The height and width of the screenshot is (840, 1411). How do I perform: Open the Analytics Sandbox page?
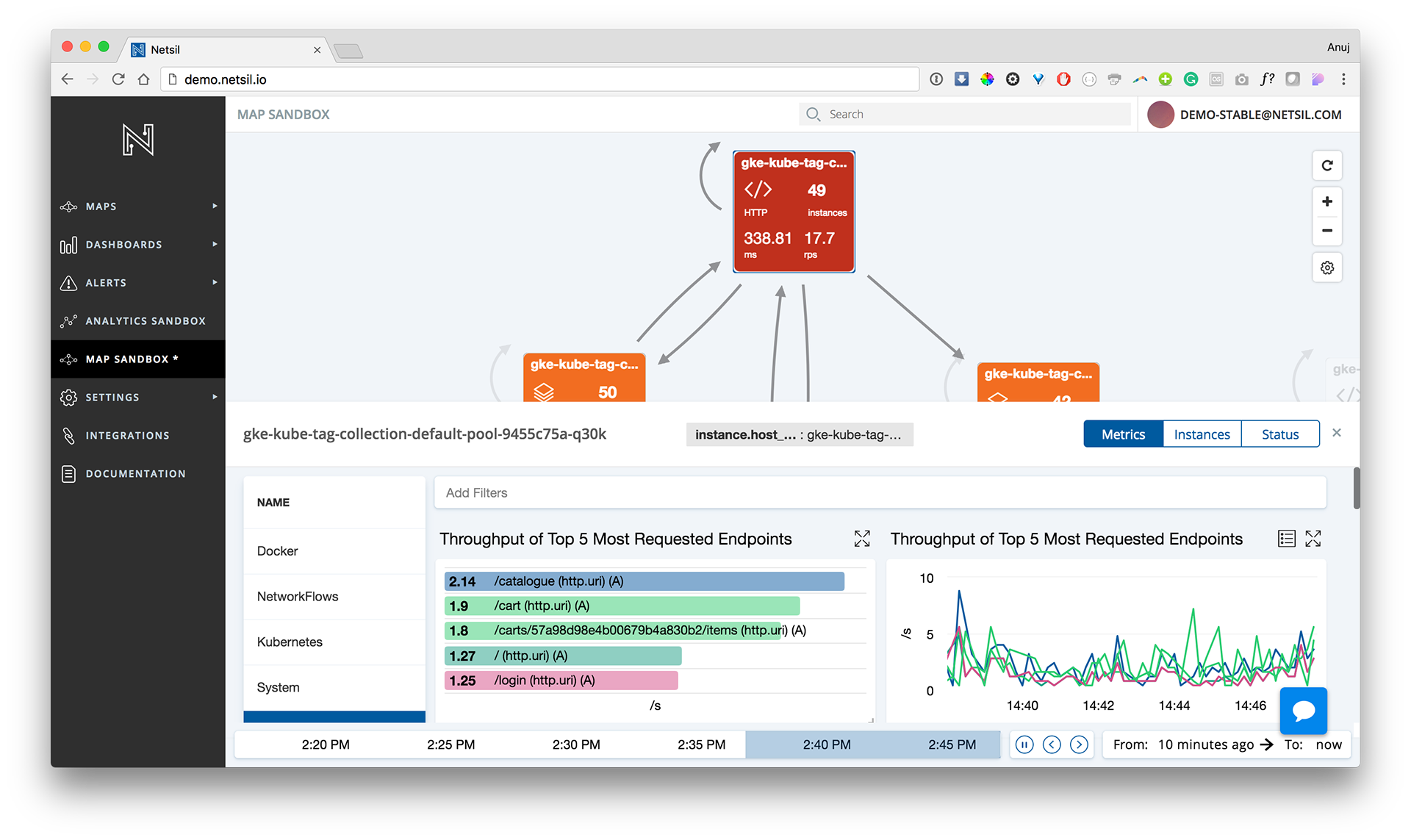[145, 321]
